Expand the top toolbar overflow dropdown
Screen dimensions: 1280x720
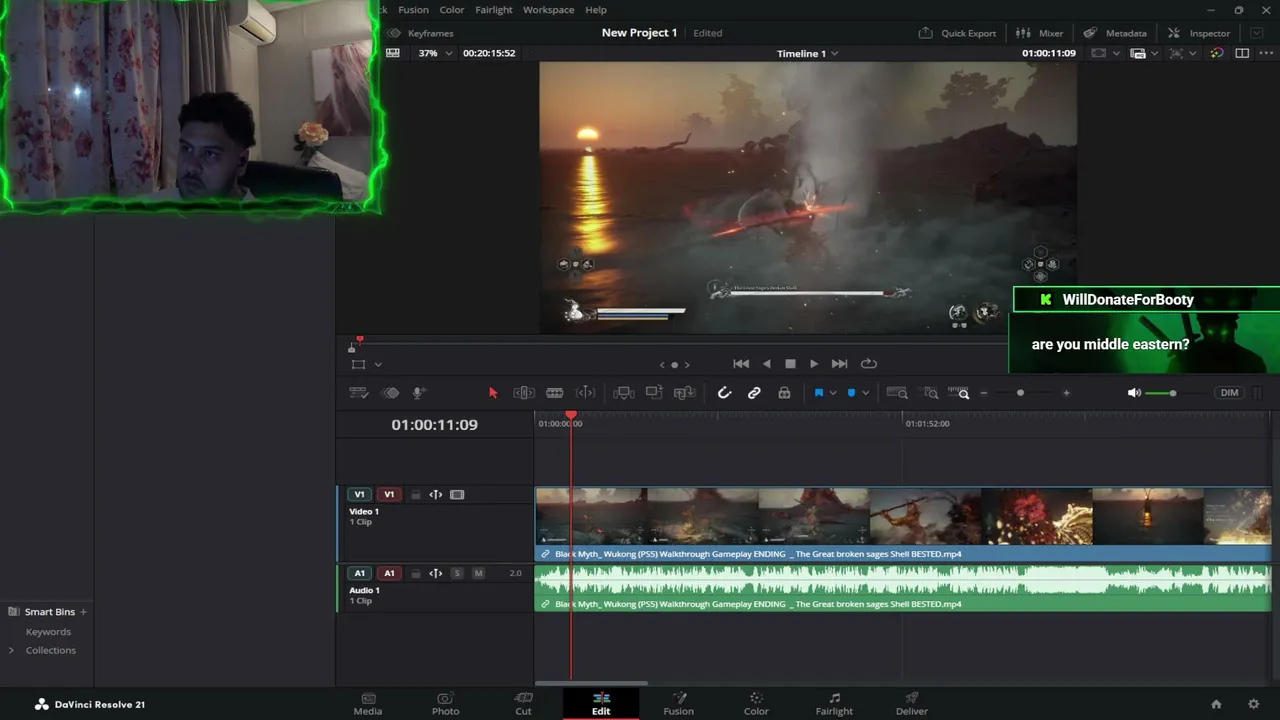click(x=1257, y=33)
